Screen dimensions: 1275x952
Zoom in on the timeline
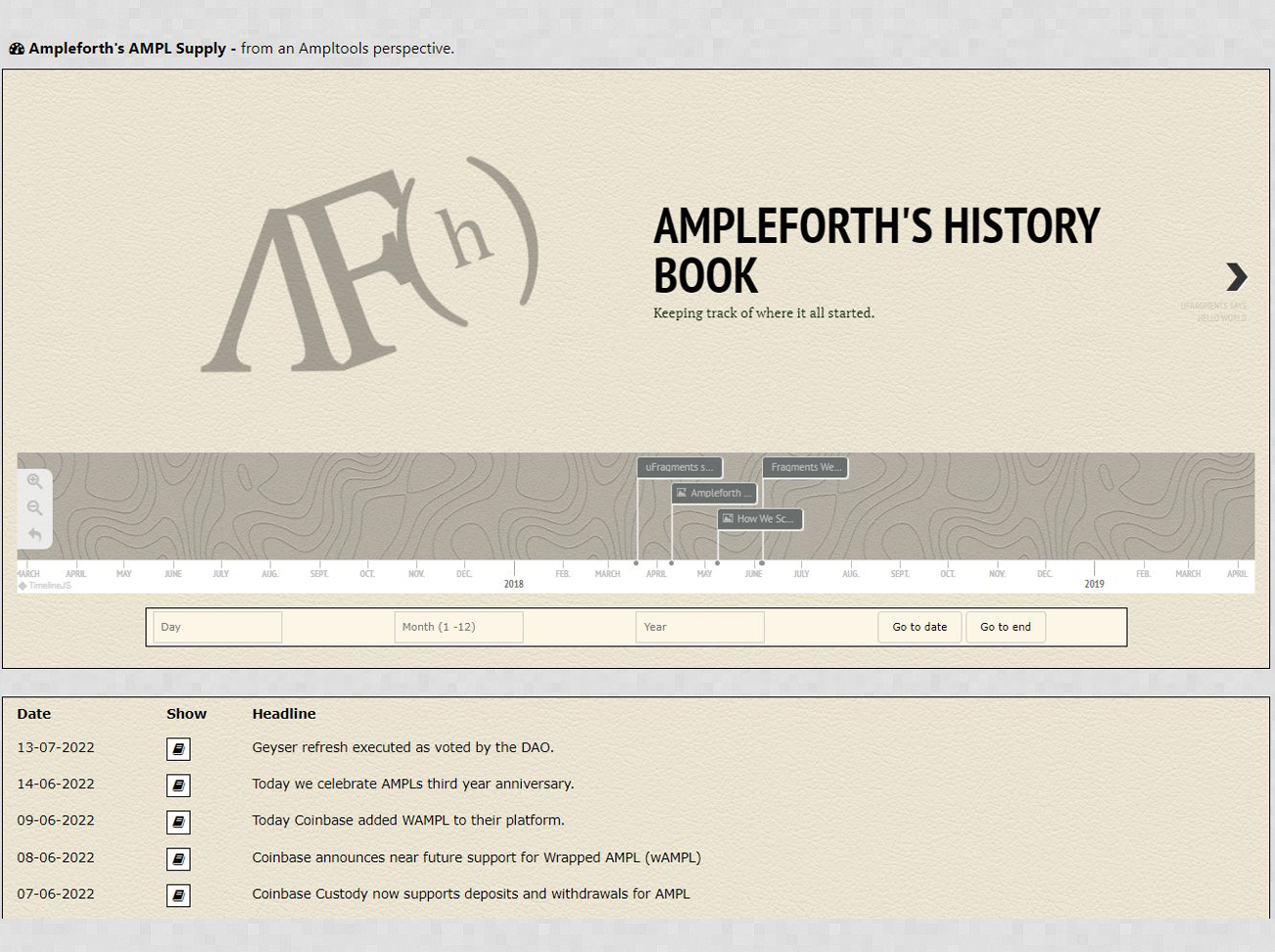34,482
